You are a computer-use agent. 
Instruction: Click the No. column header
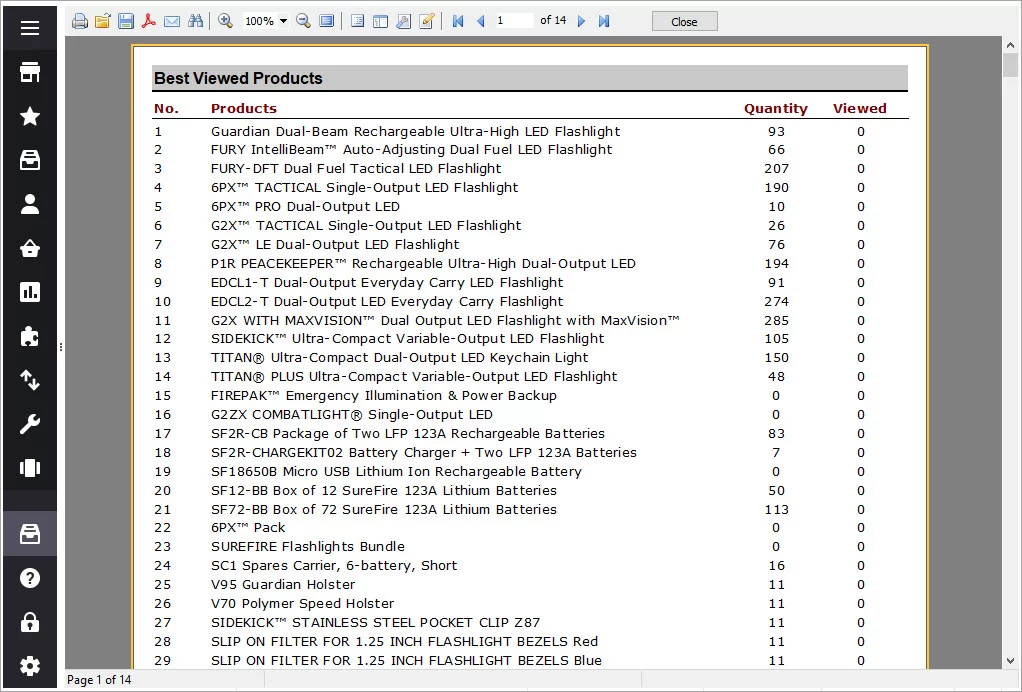[166, 109]
